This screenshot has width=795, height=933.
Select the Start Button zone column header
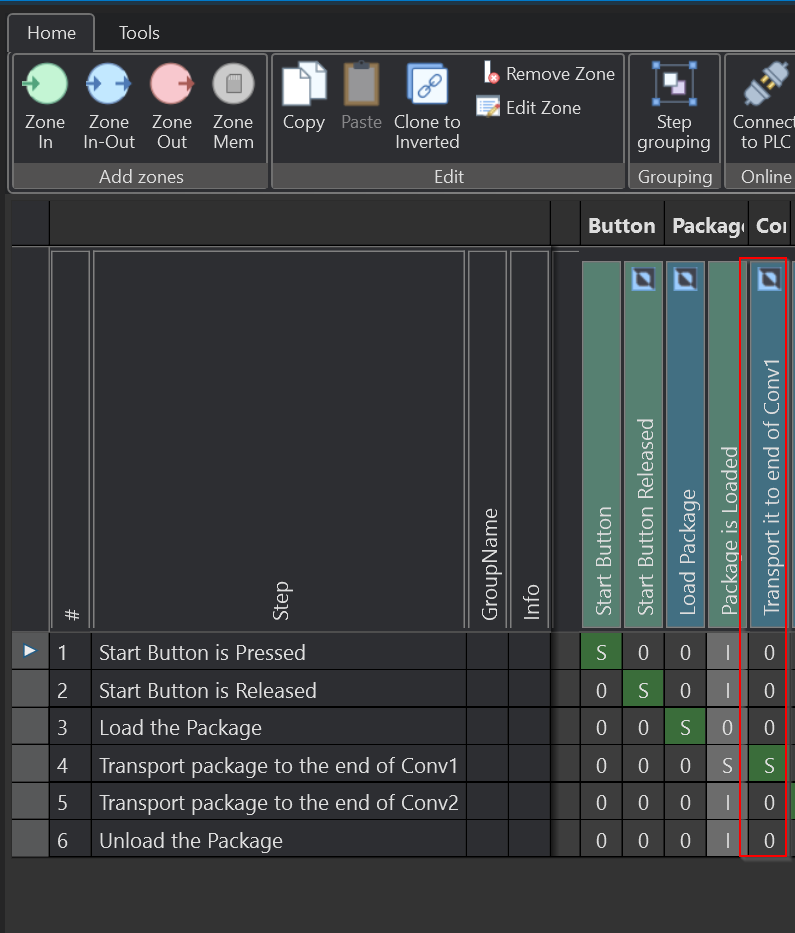(602, 444)
